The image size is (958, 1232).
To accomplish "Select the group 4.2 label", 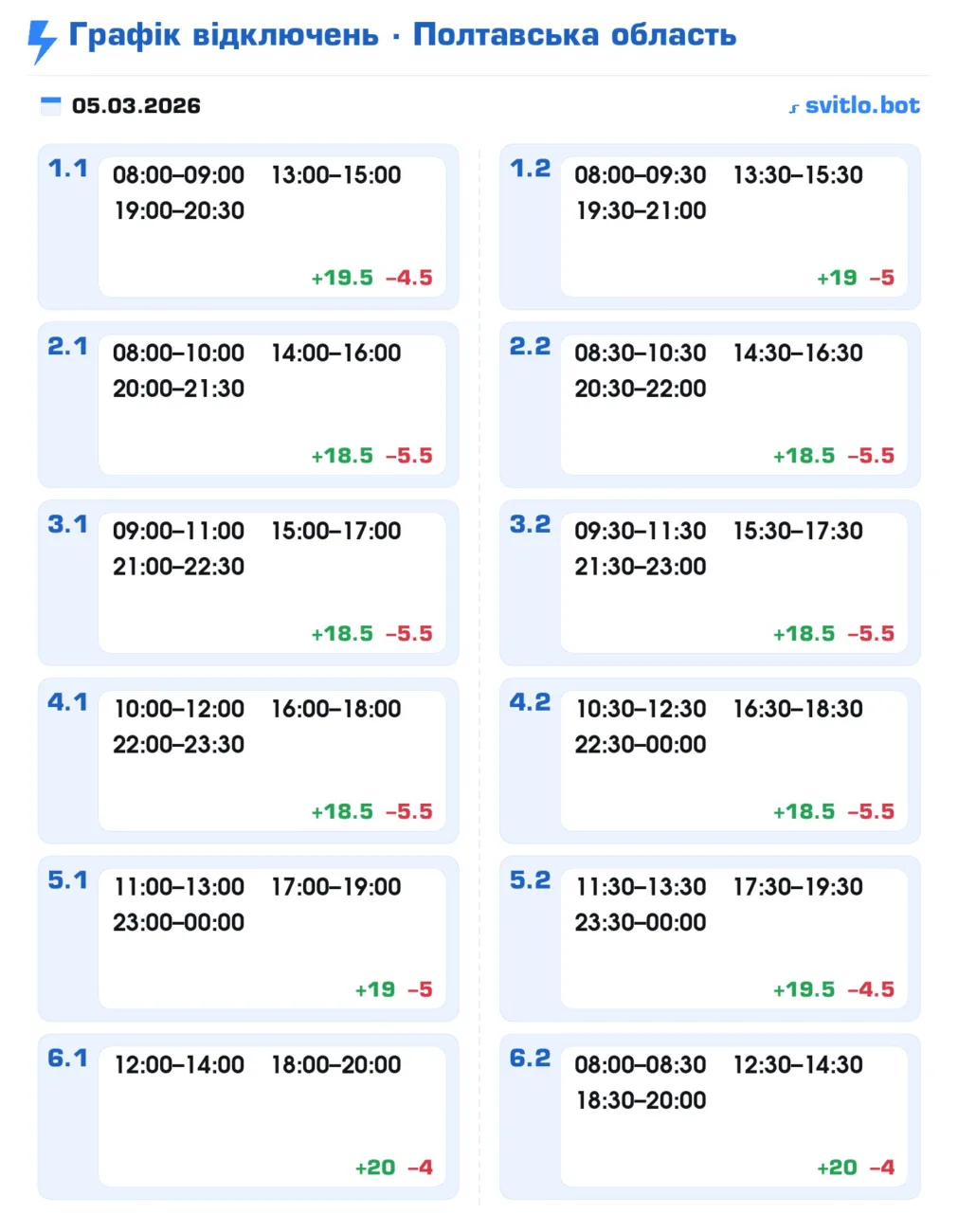I will [530, 702].
